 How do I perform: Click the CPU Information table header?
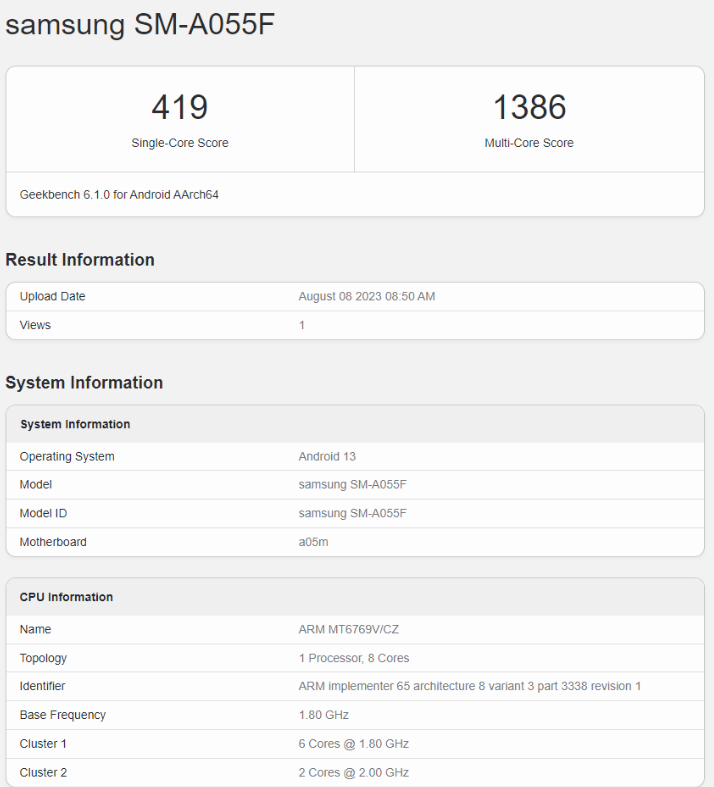66,597
